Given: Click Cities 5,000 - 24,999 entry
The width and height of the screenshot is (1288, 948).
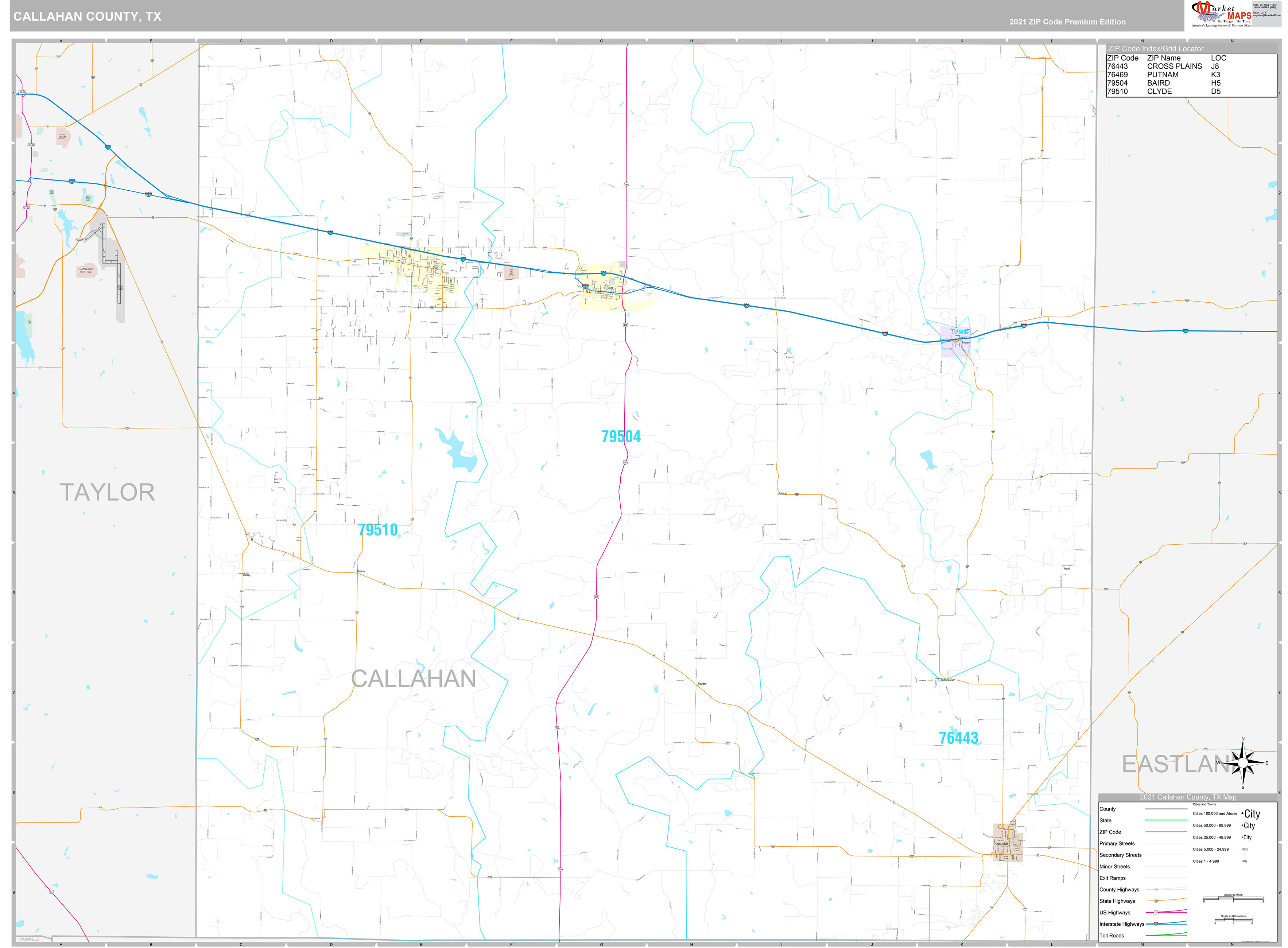Looking at the screenshot, I should (x=1211, y=849).
